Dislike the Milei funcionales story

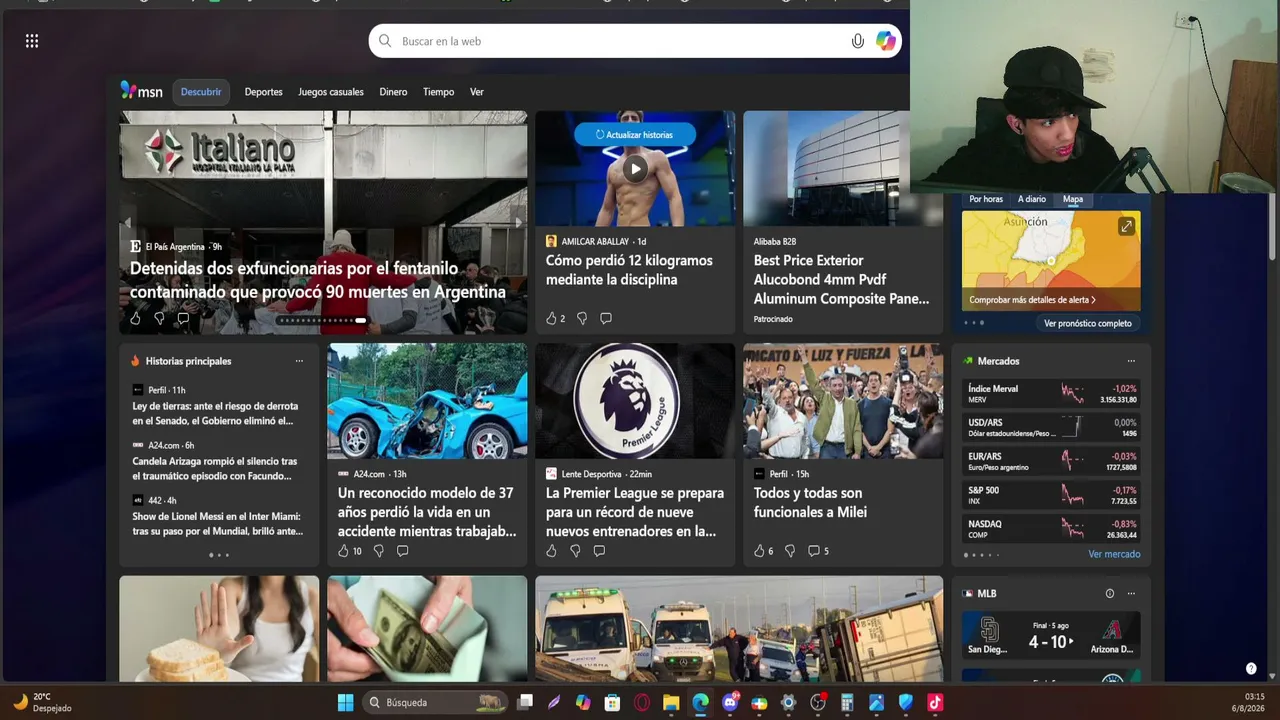coord(790,551)
